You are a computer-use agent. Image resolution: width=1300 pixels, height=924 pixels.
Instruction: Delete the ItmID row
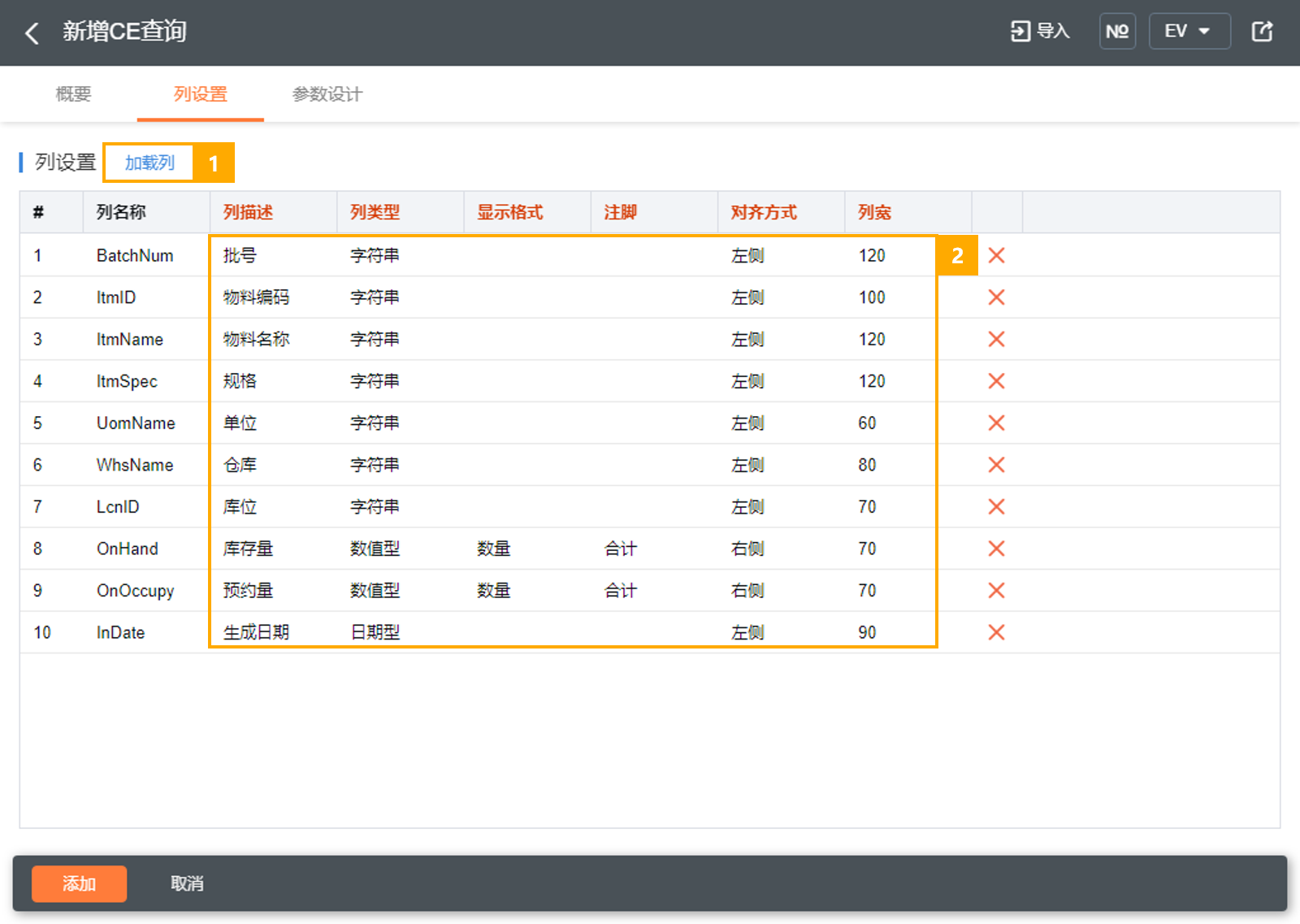click(996, 297)
